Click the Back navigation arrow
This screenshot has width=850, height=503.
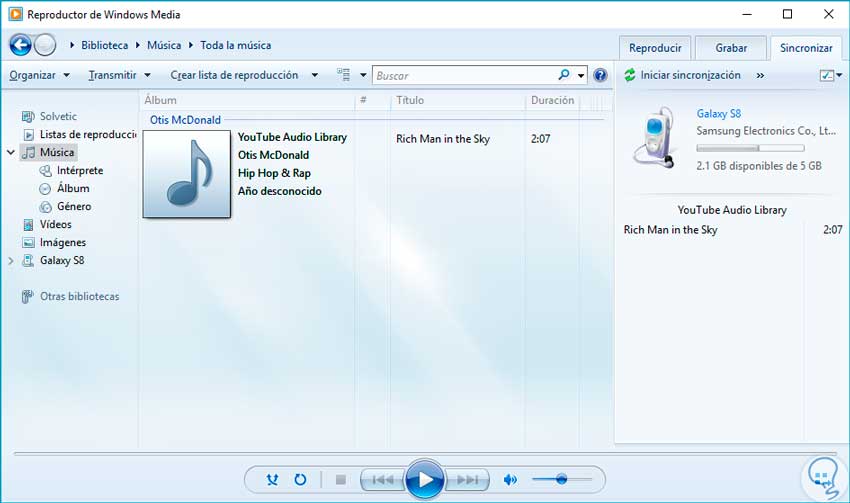coord(21,45)
